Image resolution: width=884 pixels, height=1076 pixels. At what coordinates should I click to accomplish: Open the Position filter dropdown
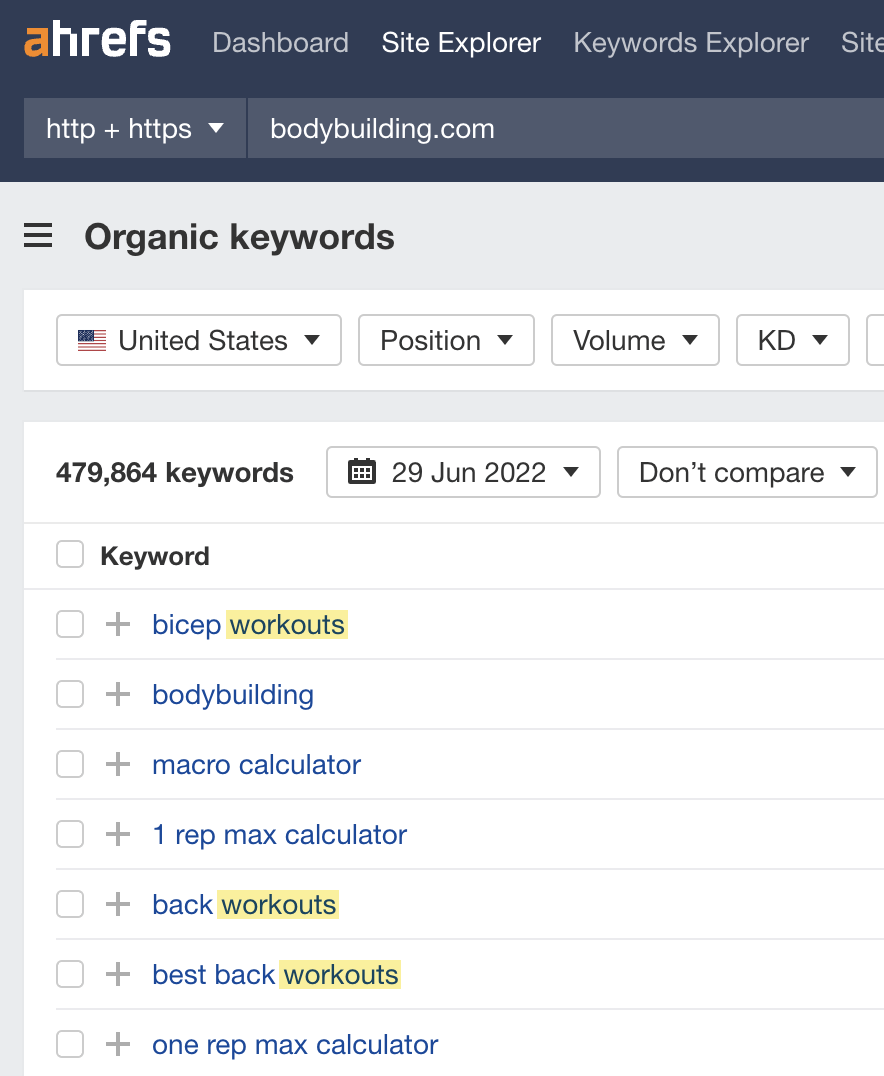(x=446, y=340)
